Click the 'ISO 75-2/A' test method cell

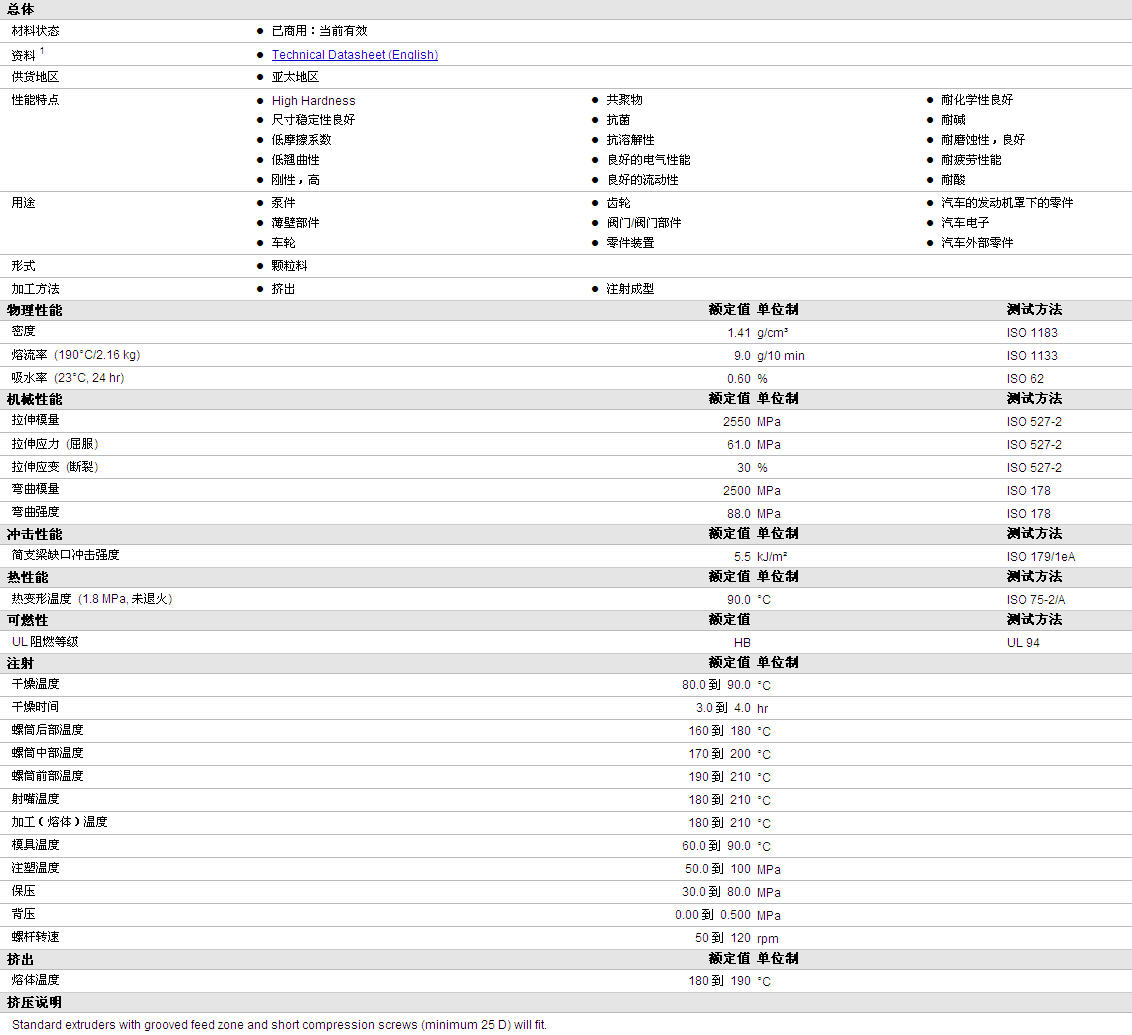tap(1035, 600)
